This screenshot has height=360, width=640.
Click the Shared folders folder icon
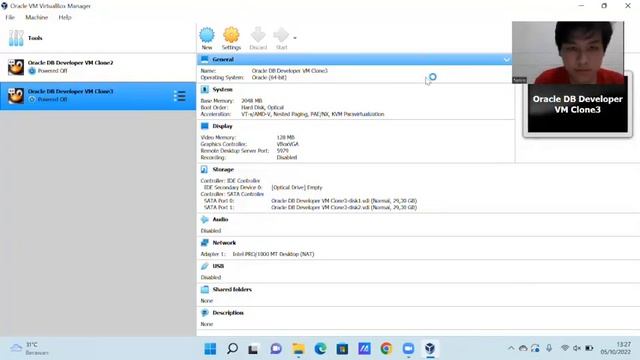click(x=205, y=289)
